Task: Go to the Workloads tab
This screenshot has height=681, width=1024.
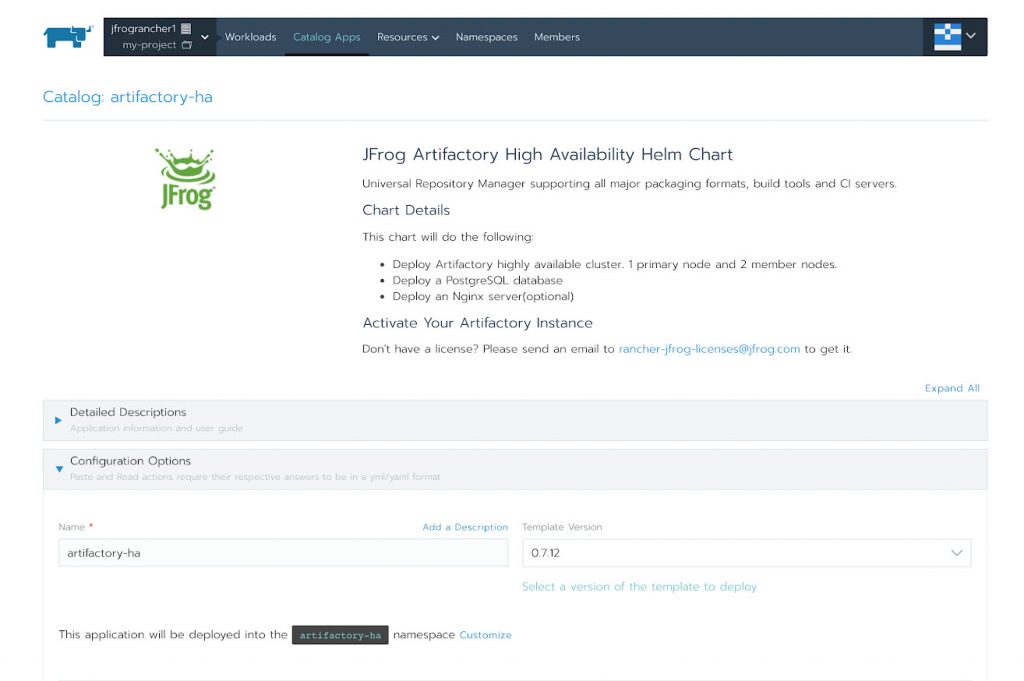Action: click(x=250, y=37)
